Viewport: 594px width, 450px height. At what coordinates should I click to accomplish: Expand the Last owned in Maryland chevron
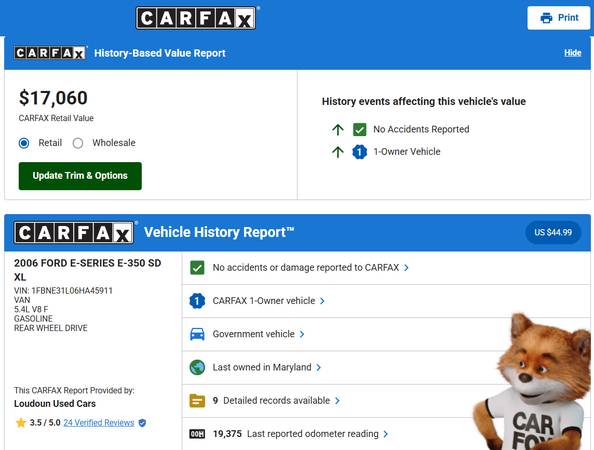click(319, 367)
